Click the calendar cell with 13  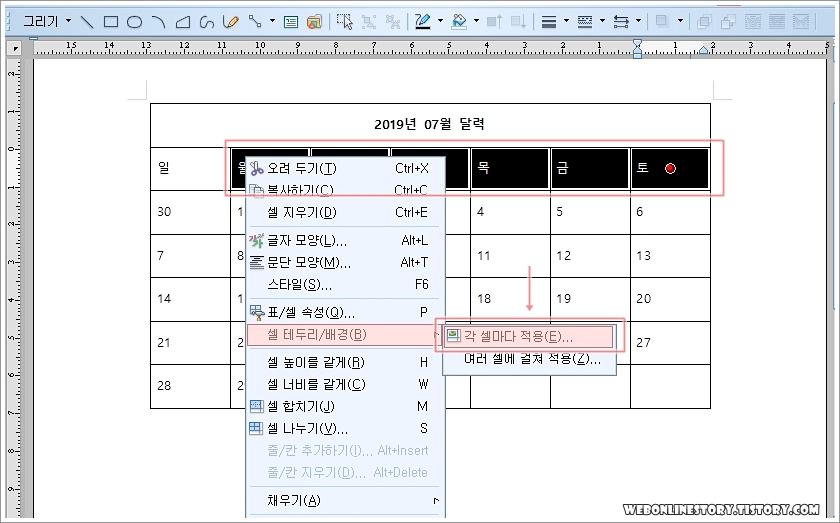tap(670, 256)
